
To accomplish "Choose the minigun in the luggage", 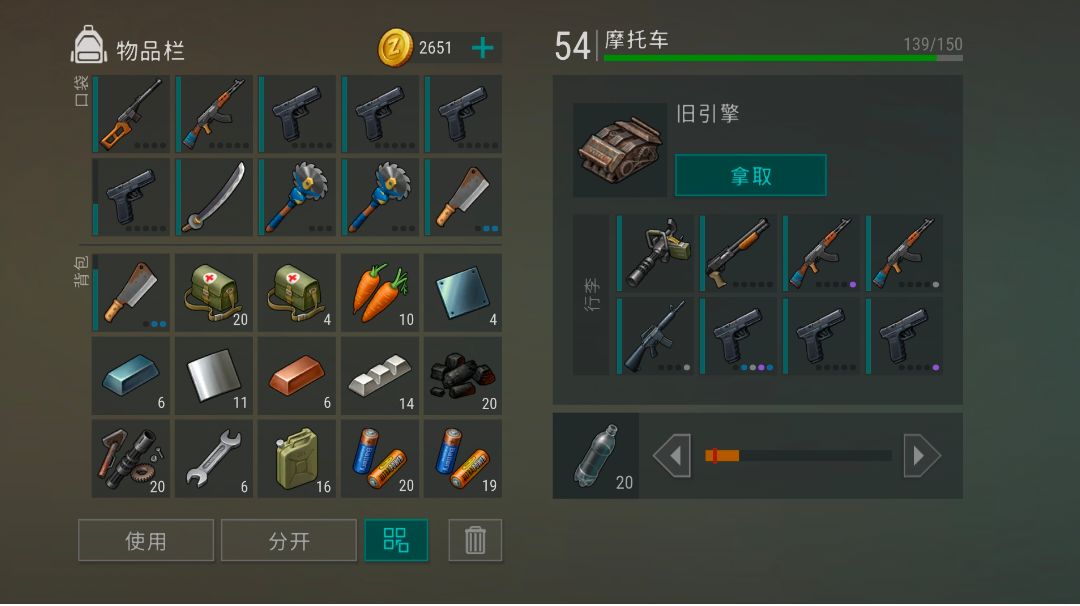I will (x=656, y=253).
